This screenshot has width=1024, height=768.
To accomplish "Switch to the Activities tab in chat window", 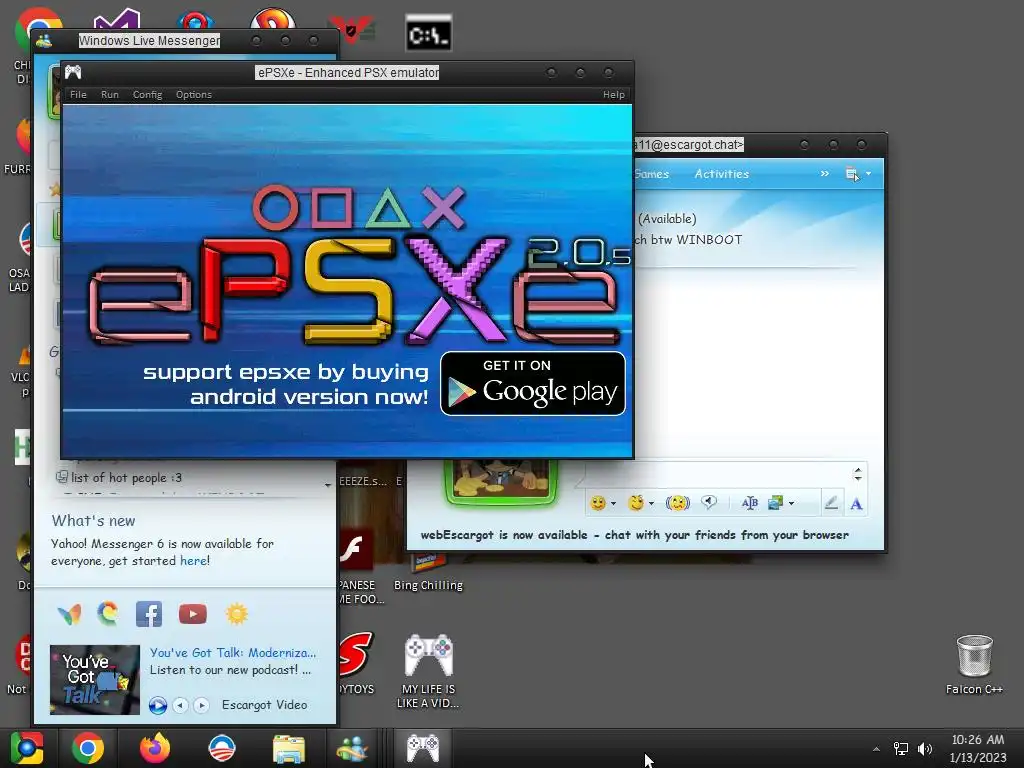I will click(722, 174).
